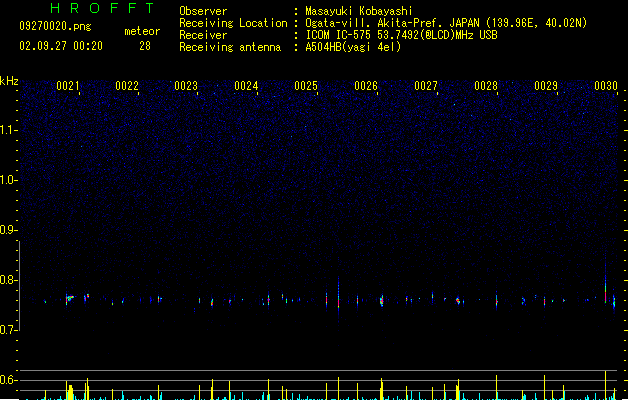Image resolution: width=629 pixels, height=400 pixels.
Task: Click the 0.8 kHz axis label
Action: 9,280
